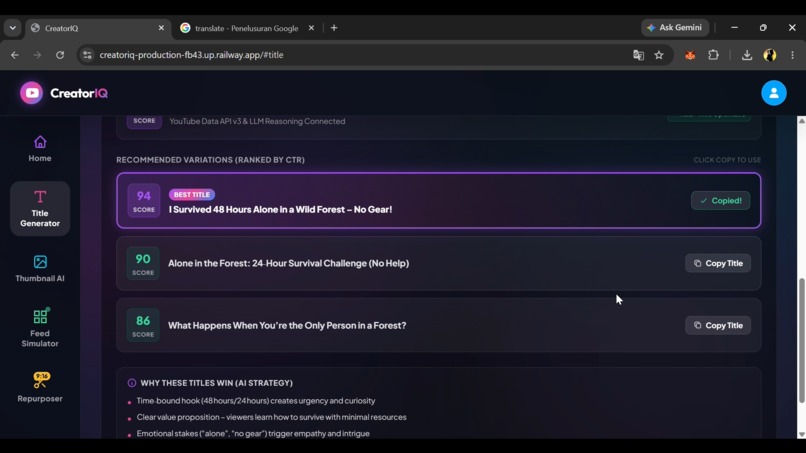
Task: Click the 'Time-bound hook' bullet point
Action: (x=256, y=401)
